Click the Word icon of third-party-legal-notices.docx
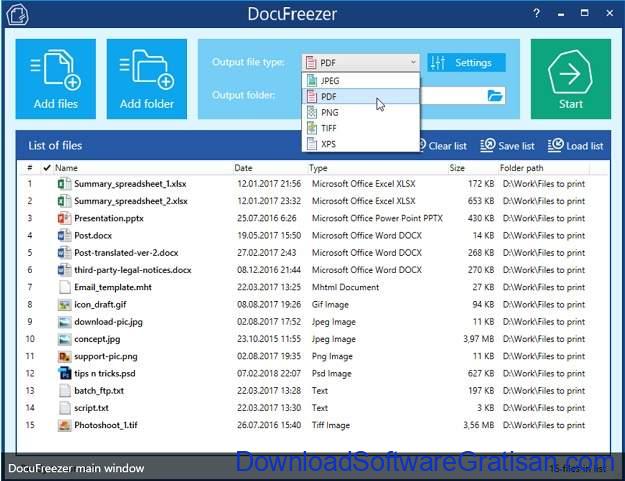Image resolution: width=625 pixels, height=481 pixels. click(x=64, y=270)
